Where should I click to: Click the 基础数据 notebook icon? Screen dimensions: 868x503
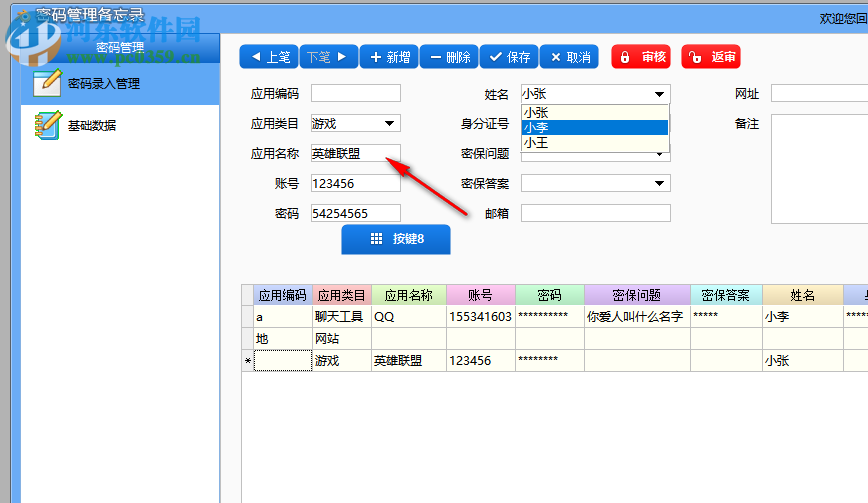pyautogui.click(x=48, y=125)
